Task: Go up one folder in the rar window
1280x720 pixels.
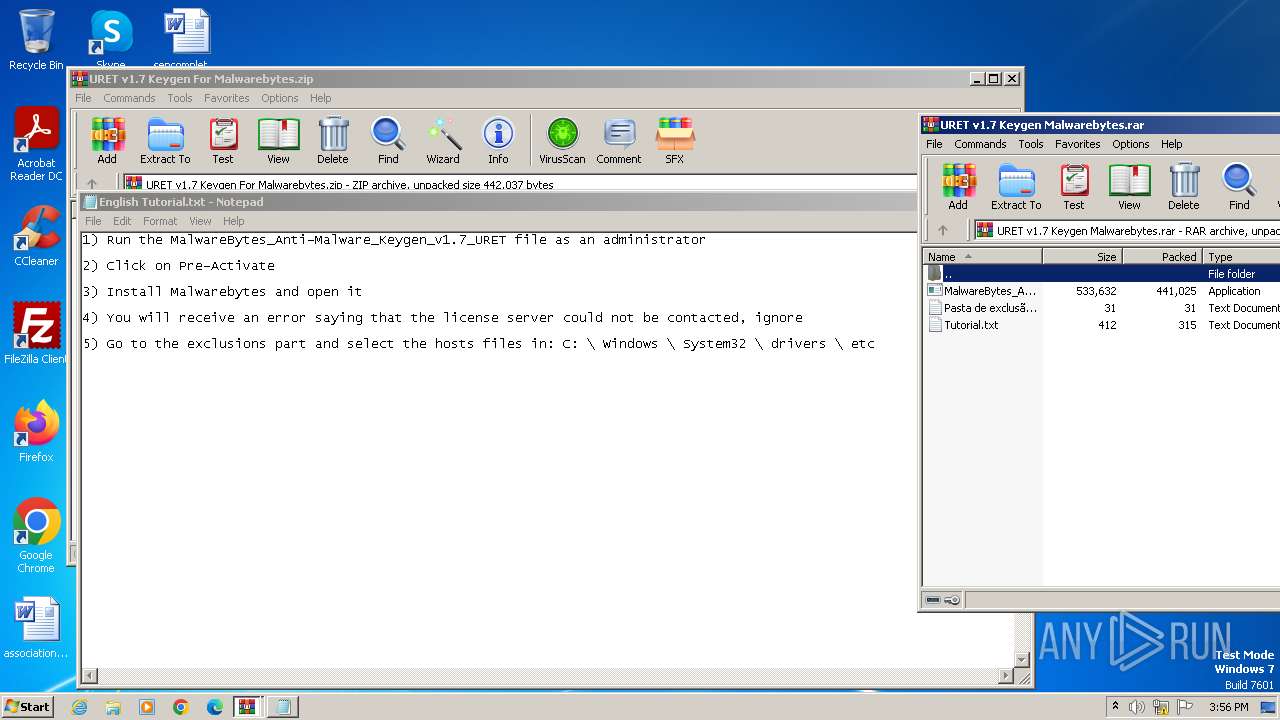Action: click(942, 231)
